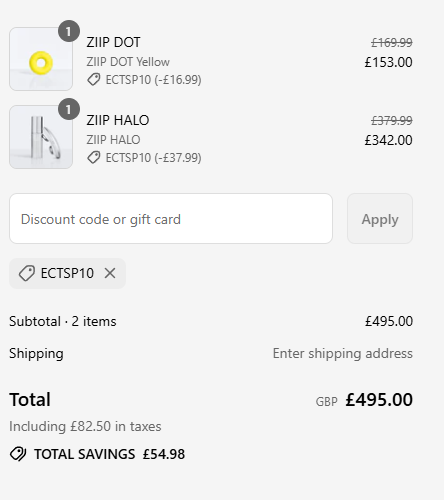Viewport: 444px width, 500px height.
Task: Click the £153.00 discounted price
Action: pyautogui.click(x=388, y=62)
